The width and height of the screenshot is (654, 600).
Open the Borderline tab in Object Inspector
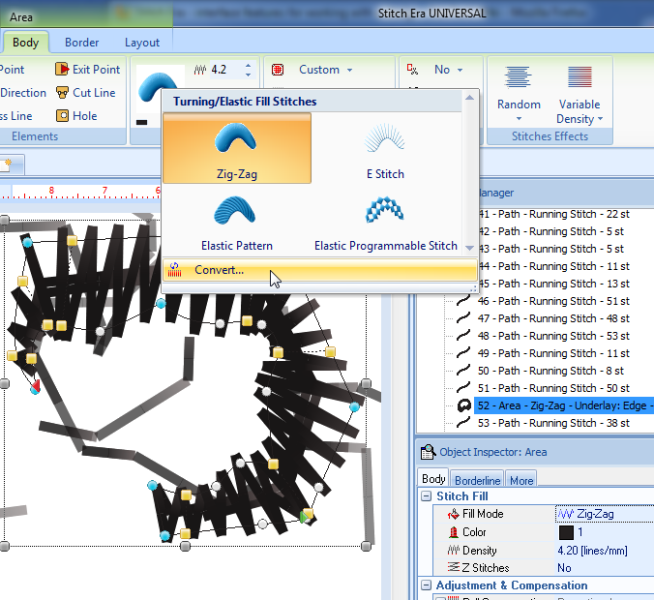[x=478, y=480]
